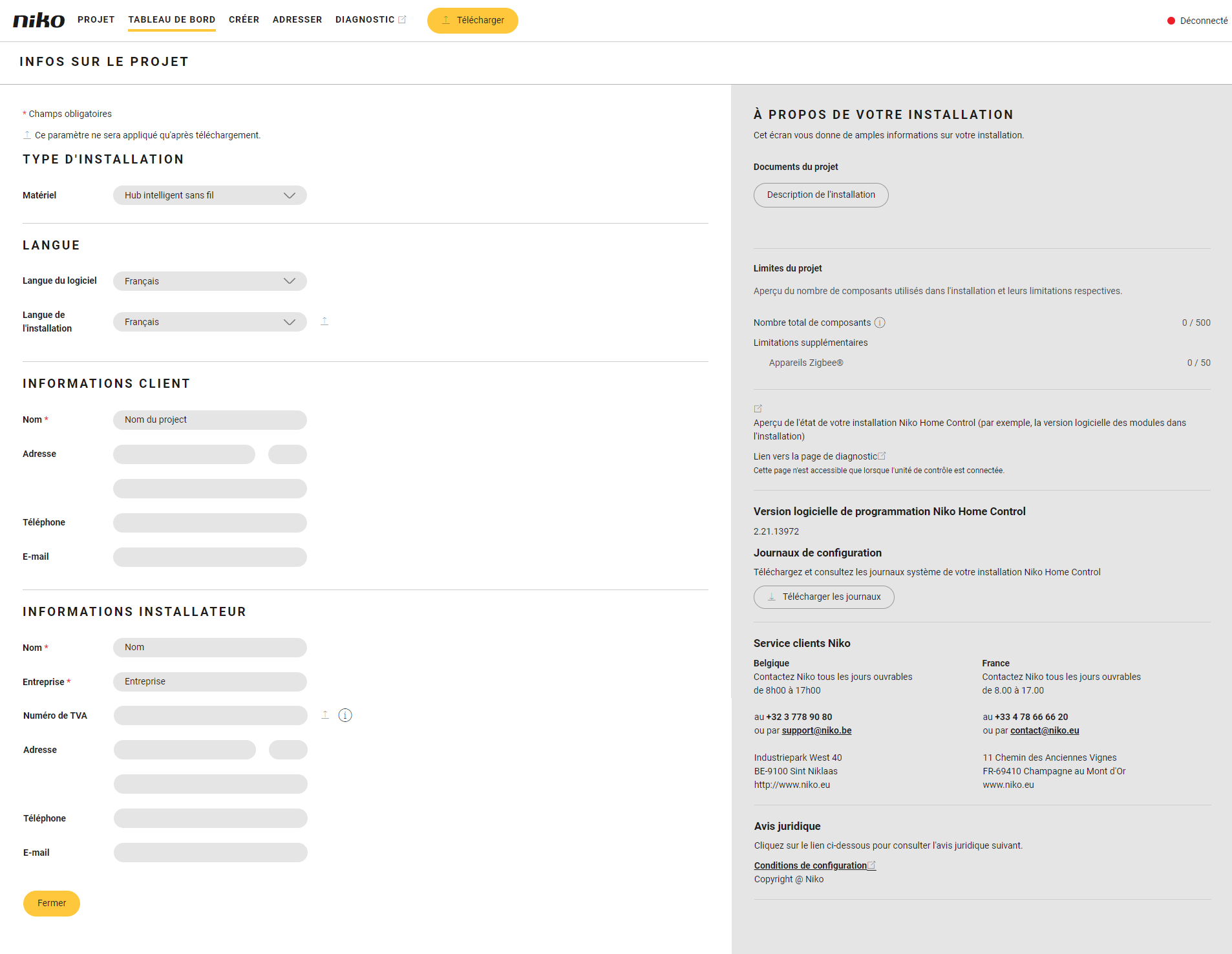1232x954 pixels.
Task: Click the info icon beside Numéro de TVA
Action: click(x=345, y=715)
